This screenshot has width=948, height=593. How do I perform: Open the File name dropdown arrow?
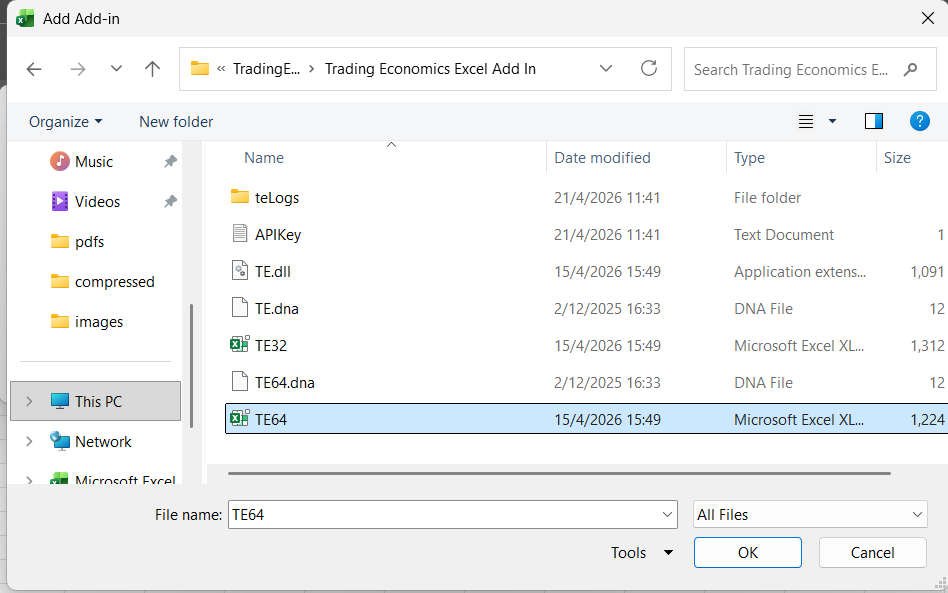[x=667, y=514]
